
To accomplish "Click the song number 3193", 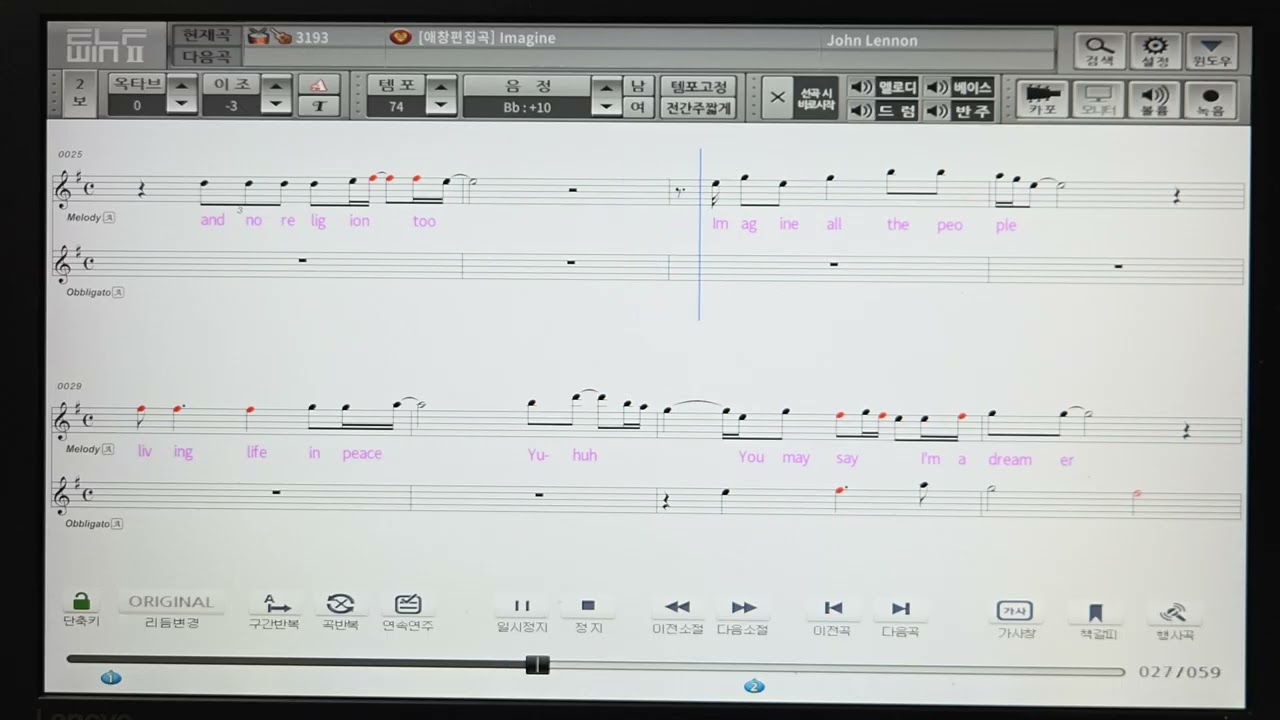I will click(312, 38).
